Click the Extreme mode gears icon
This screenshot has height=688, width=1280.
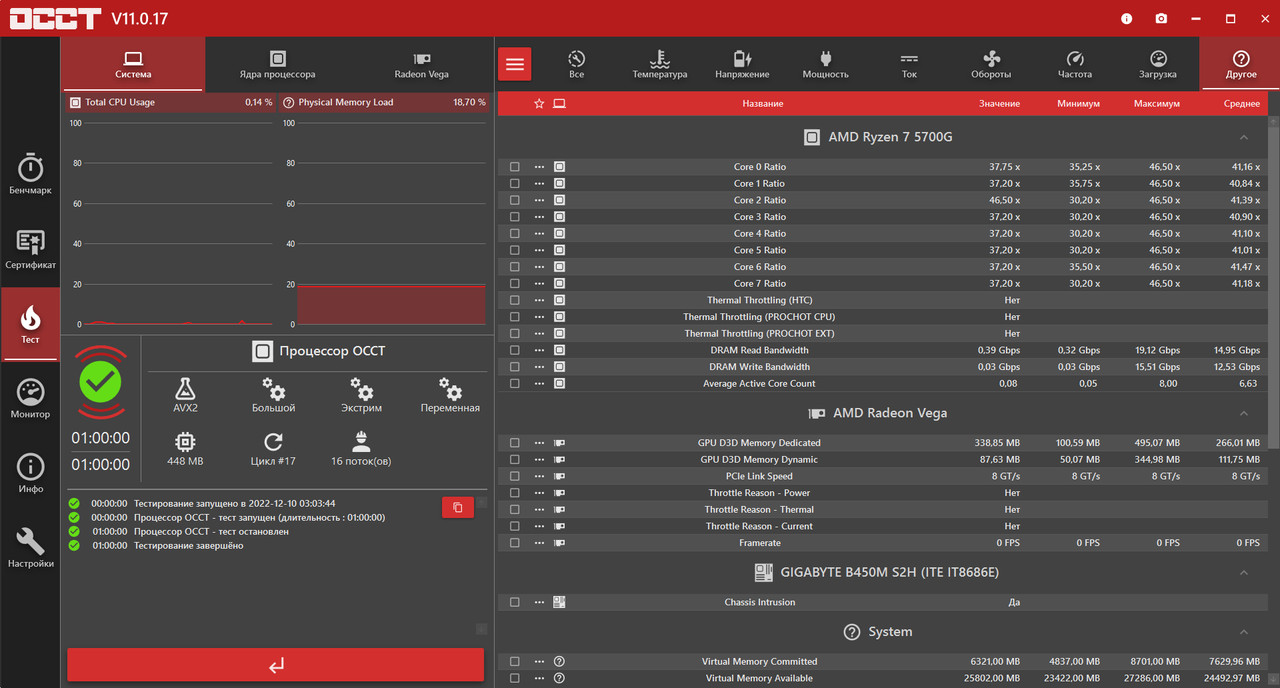tap(361, 388)
